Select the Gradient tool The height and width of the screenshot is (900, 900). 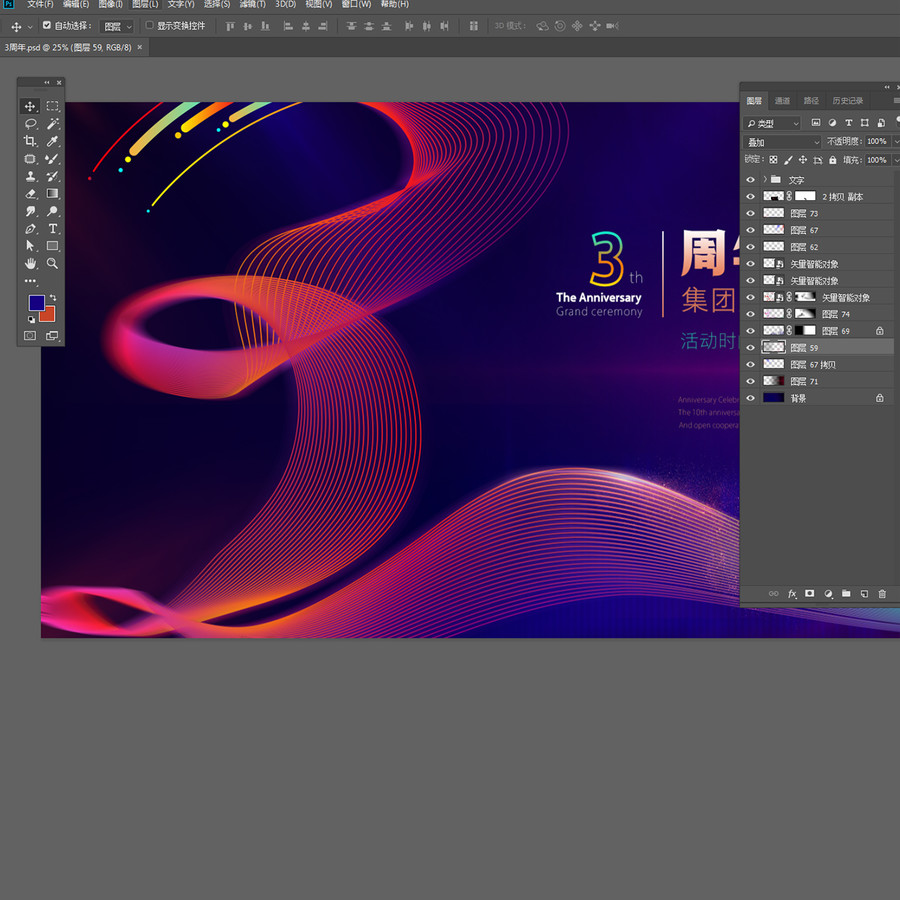[x=52, y=194]
